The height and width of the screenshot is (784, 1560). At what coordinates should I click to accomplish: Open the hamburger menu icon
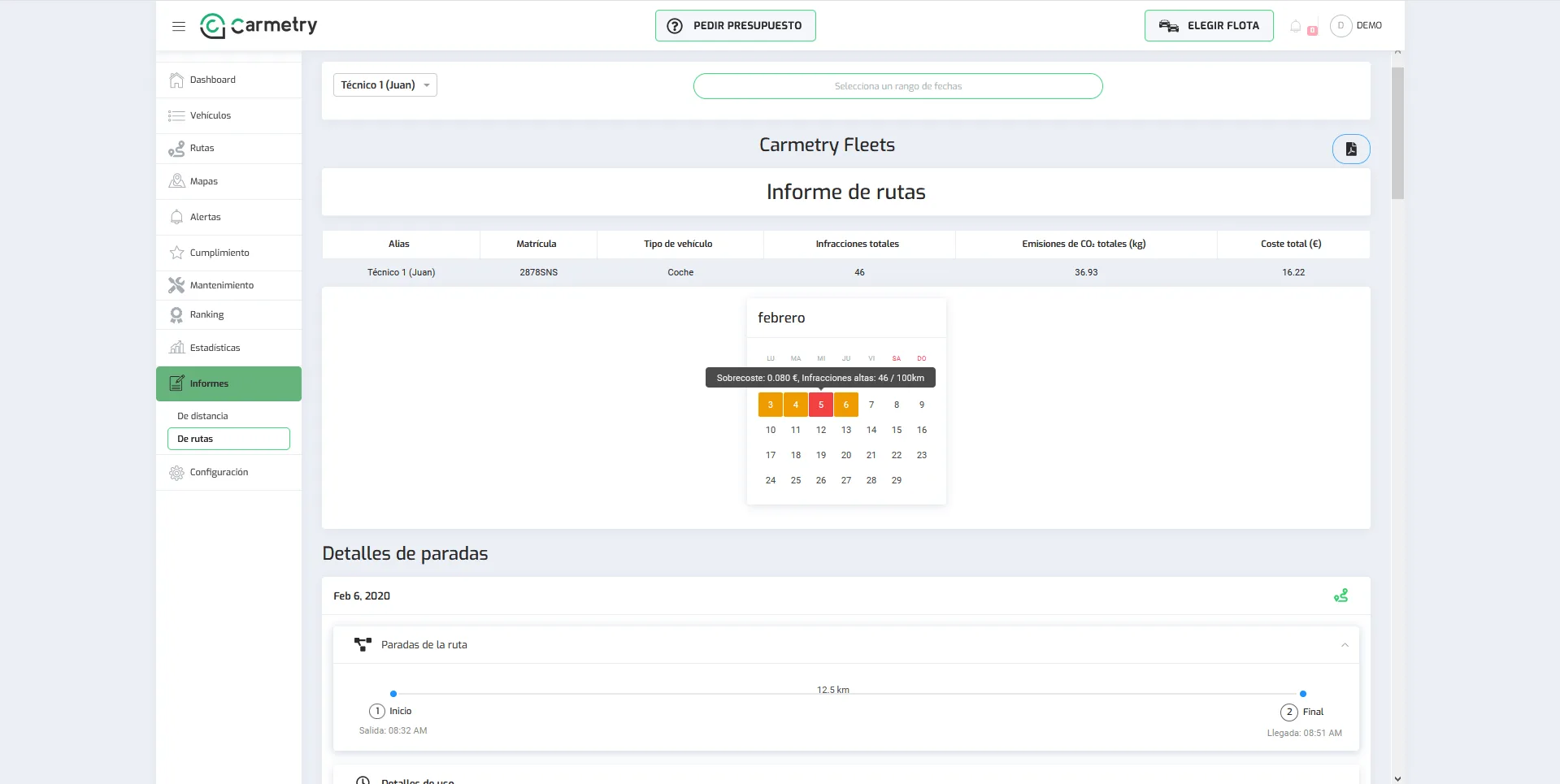coord(179,26)
